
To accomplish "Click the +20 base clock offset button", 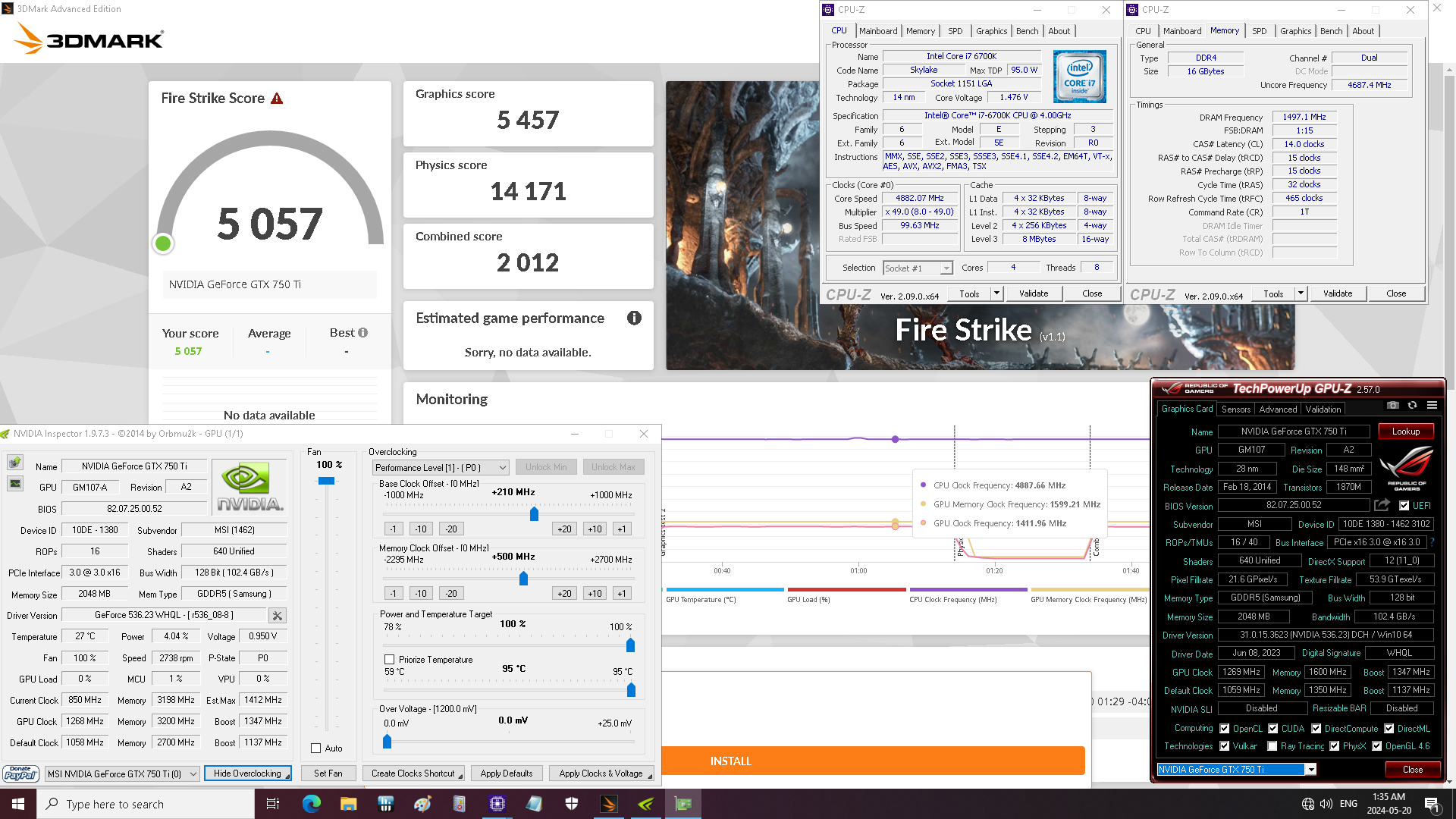I will (x=564, y=529).
